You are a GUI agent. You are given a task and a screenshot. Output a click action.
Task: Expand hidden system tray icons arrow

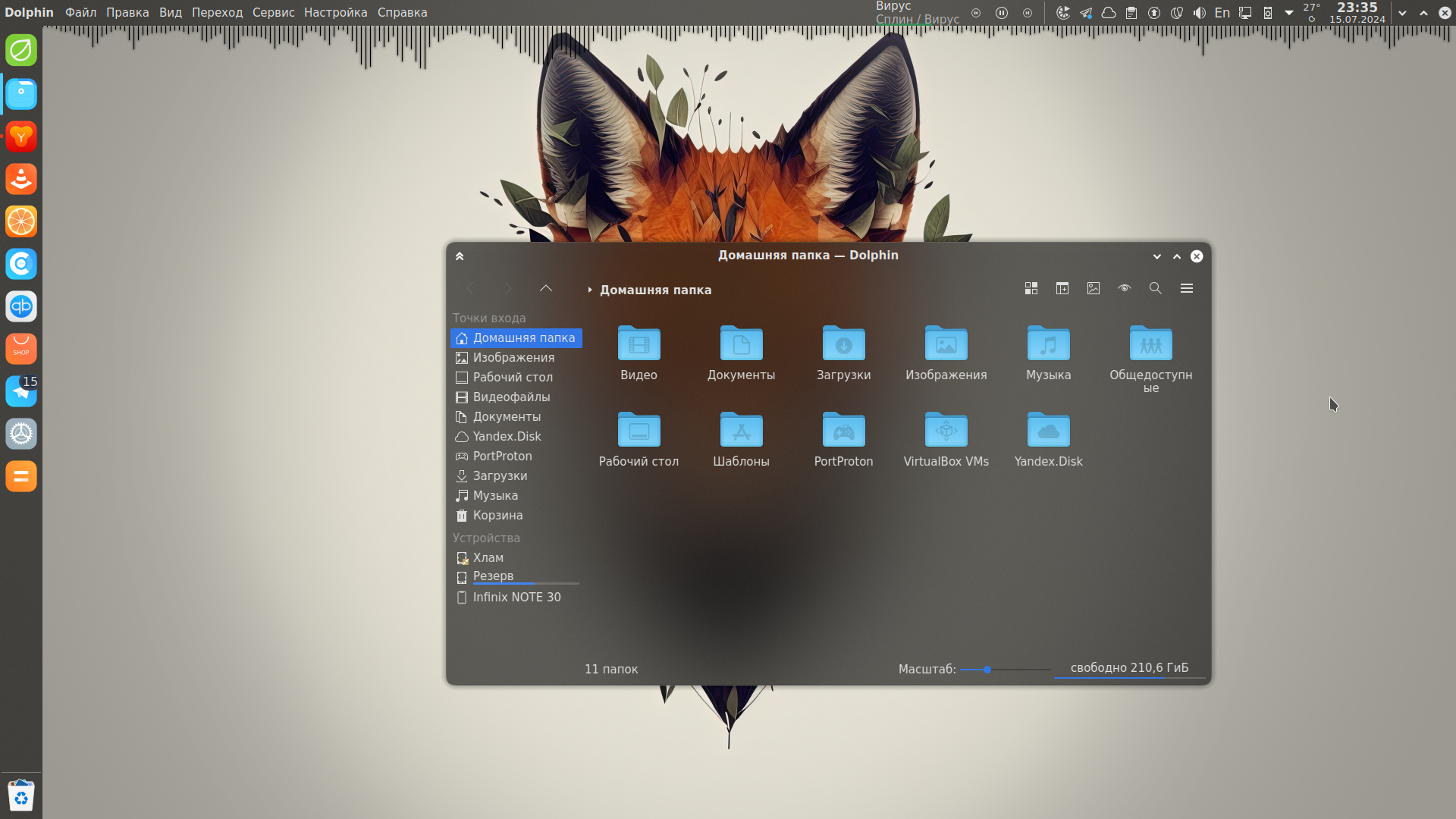[1289, 13]
